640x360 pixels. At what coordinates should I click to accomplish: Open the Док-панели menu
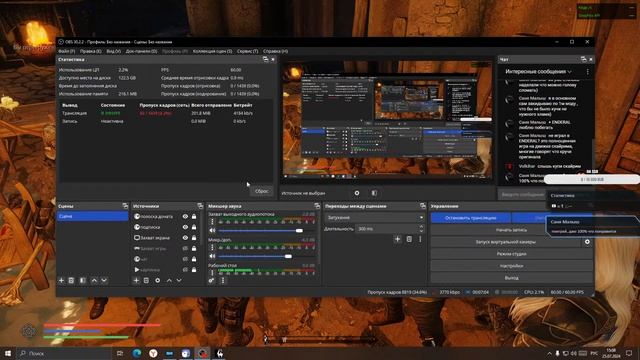141,51
